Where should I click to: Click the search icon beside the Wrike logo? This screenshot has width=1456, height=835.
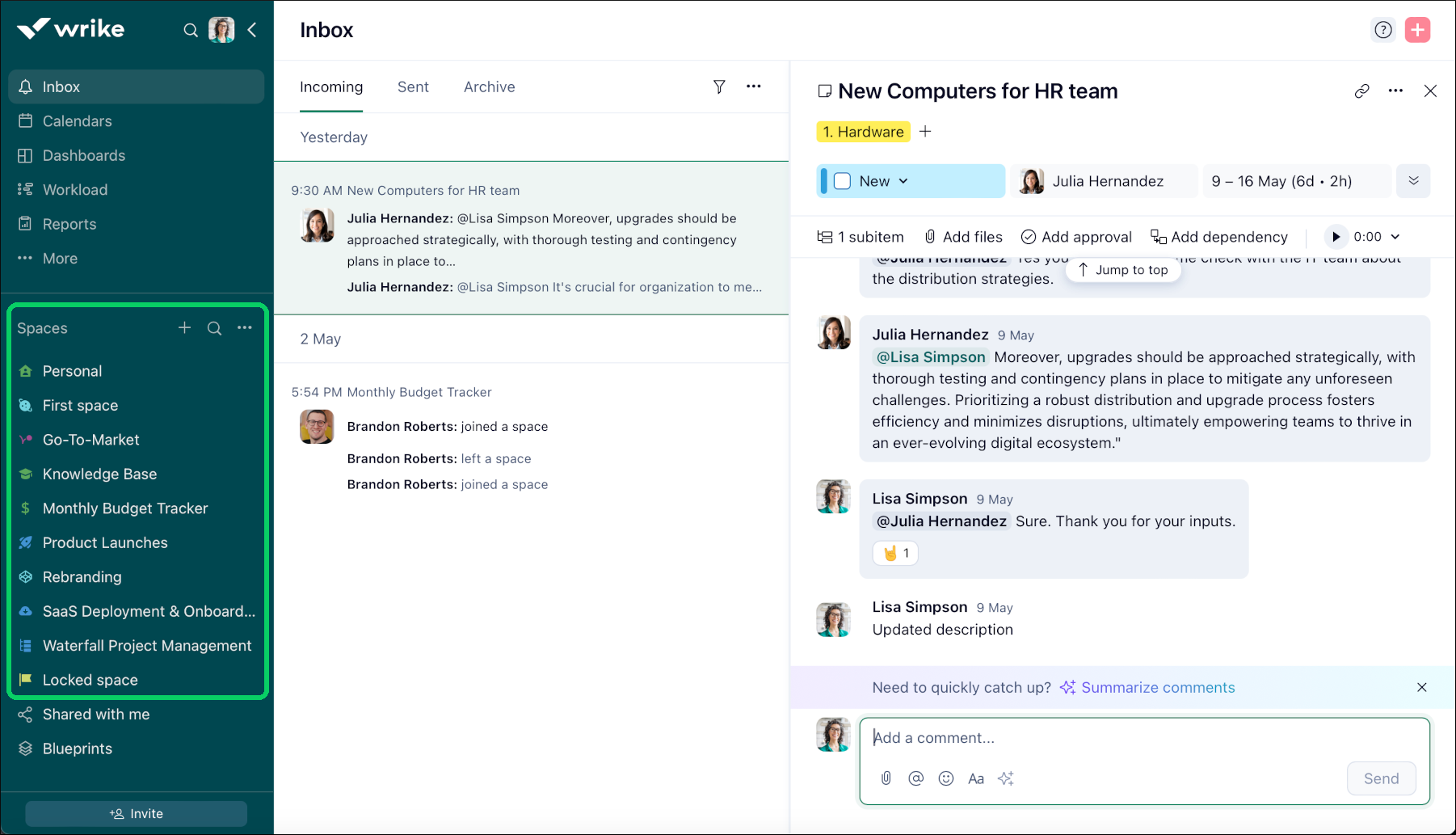coord(191,30)
